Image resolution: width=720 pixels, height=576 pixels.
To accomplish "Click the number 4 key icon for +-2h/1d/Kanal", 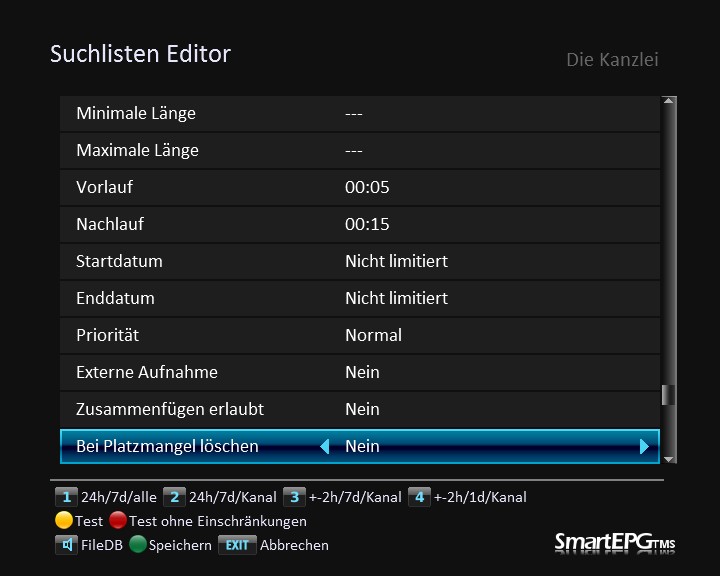I will point(419,497).
